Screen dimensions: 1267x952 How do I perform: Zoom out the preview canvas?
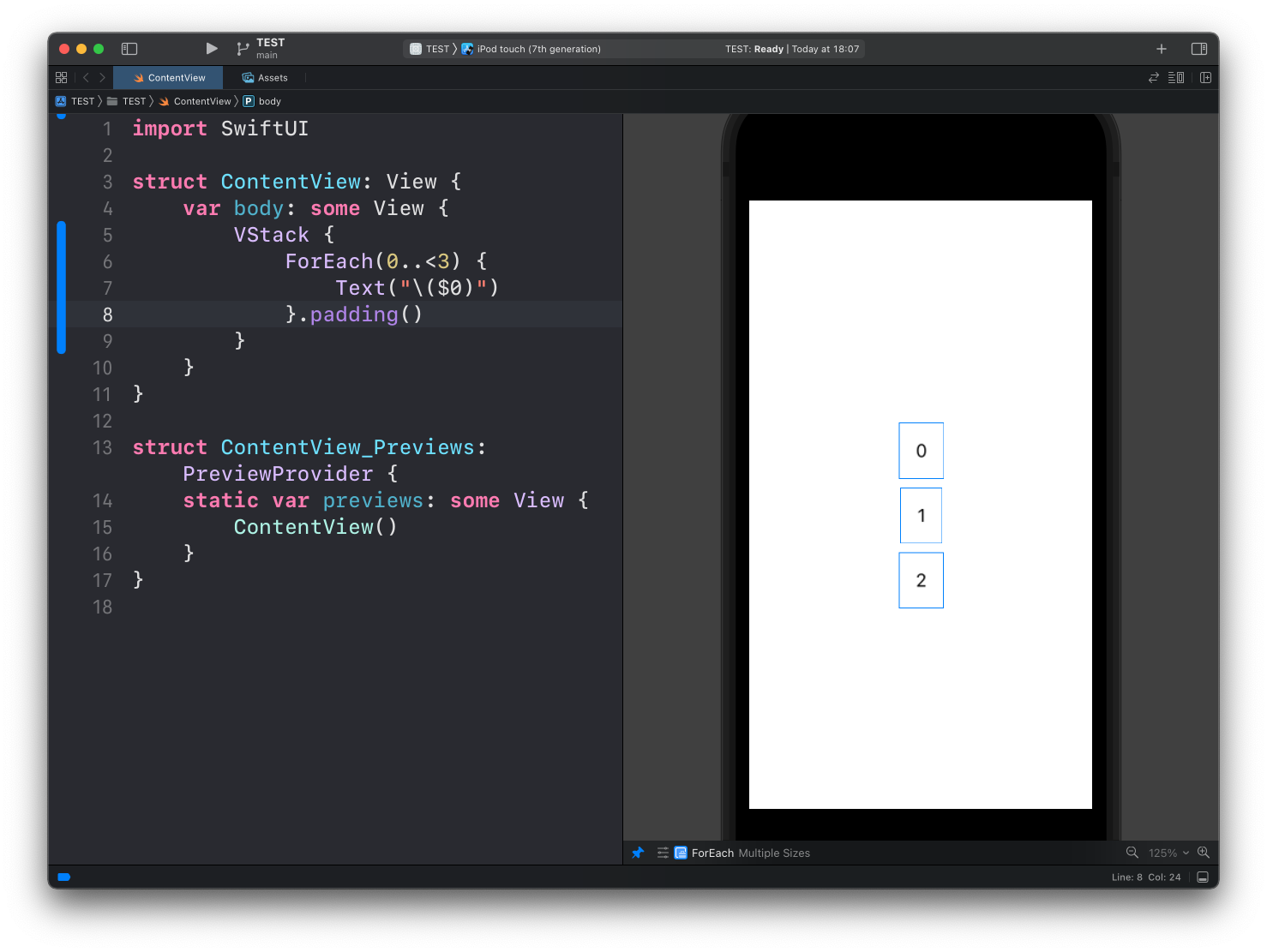(1132, 853)
